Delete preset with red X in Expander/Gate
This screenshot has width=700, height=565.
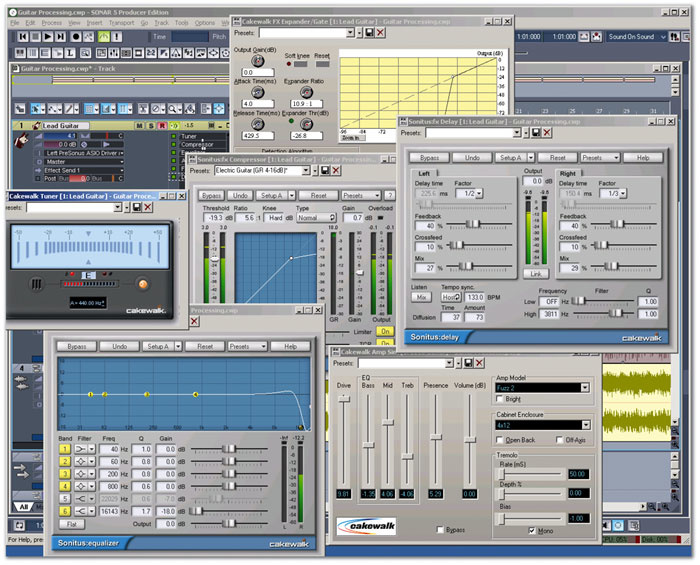[x=380, y=33]
